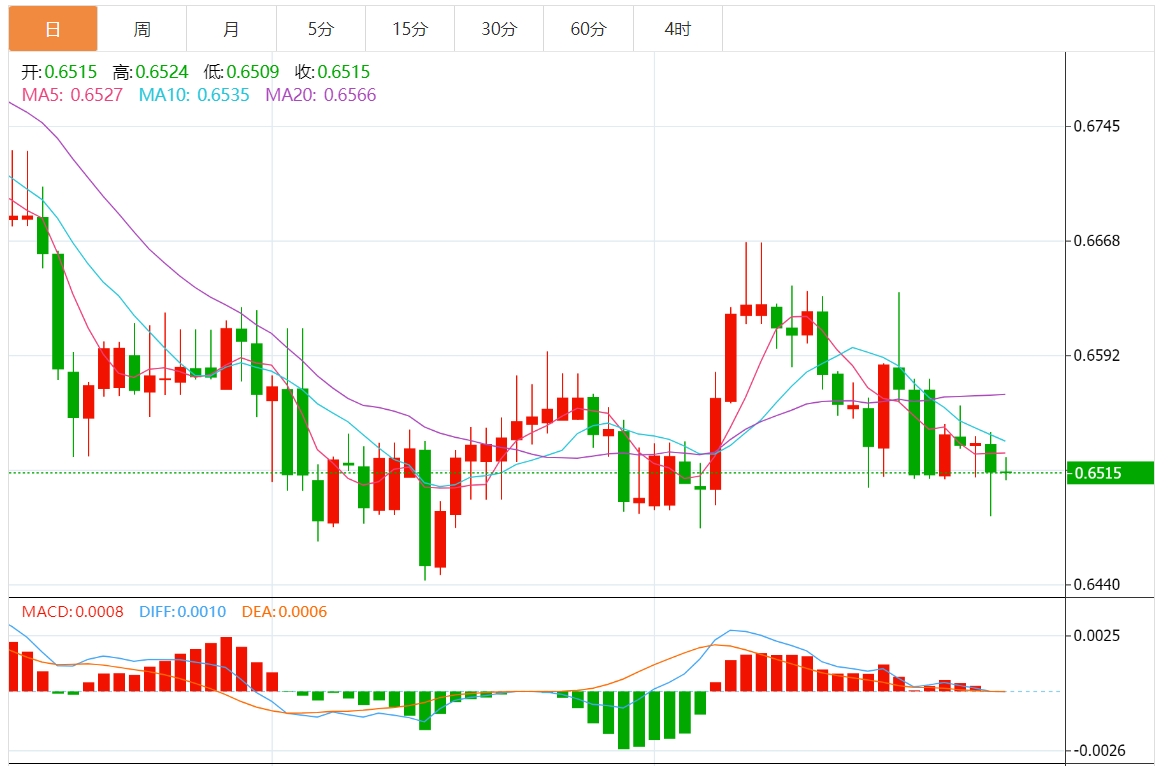Select the 日 daily timeframe tab
Screen dimensions: 1171x766
coord(53,29)
